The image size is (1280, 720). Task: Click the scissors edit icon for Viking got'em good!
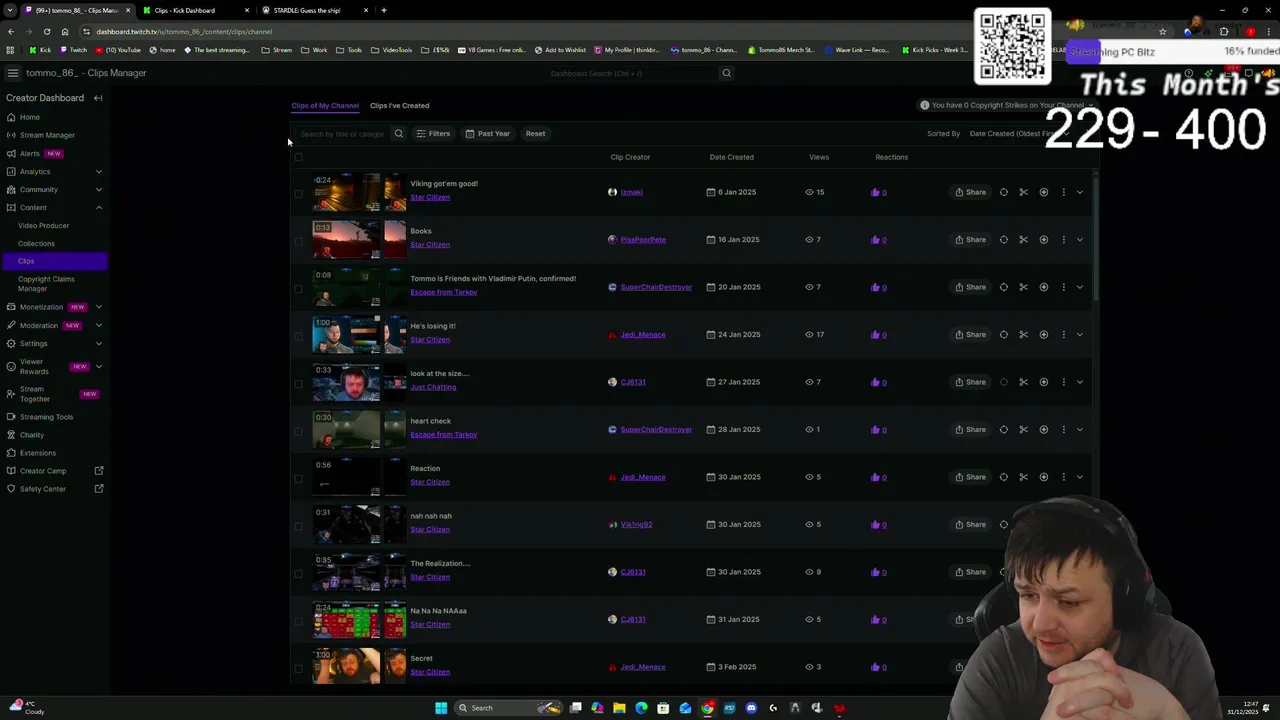pos(1023,192)
